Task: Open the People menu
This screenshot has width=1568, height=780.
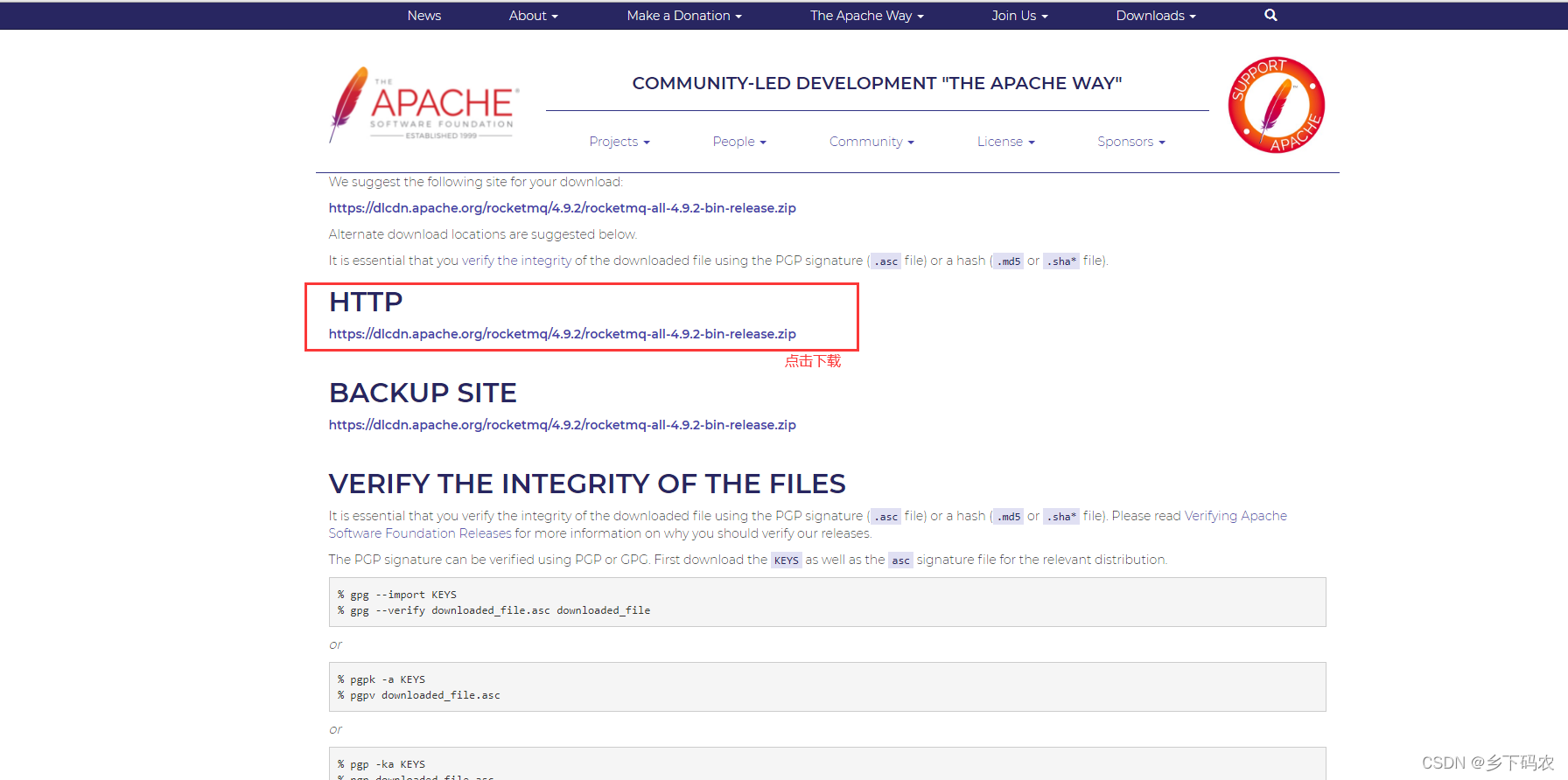Action: tap(739, 142)
